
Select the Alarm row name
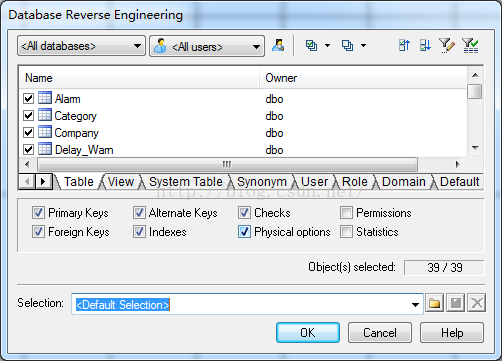pos(68,99)
